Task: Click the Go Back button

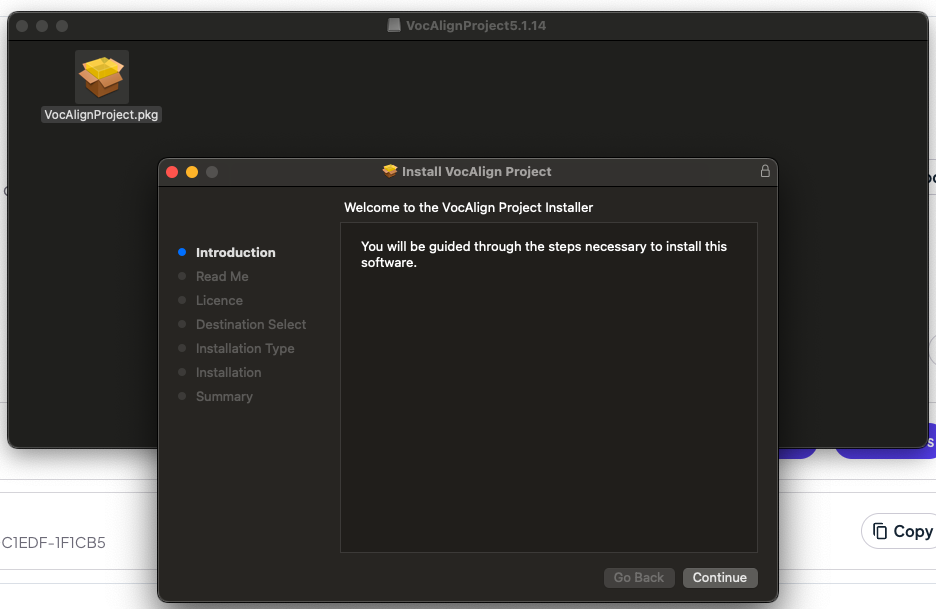Action: (x=638, y=578)
